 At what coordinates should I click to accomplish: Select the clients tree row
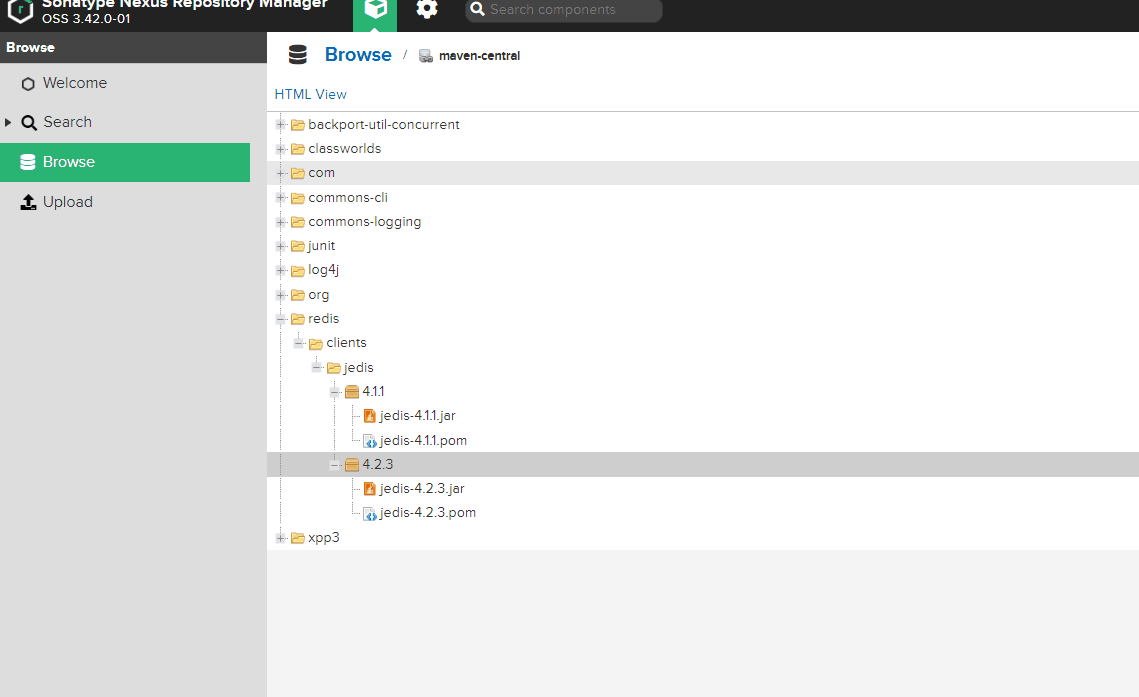pos(703,343)
